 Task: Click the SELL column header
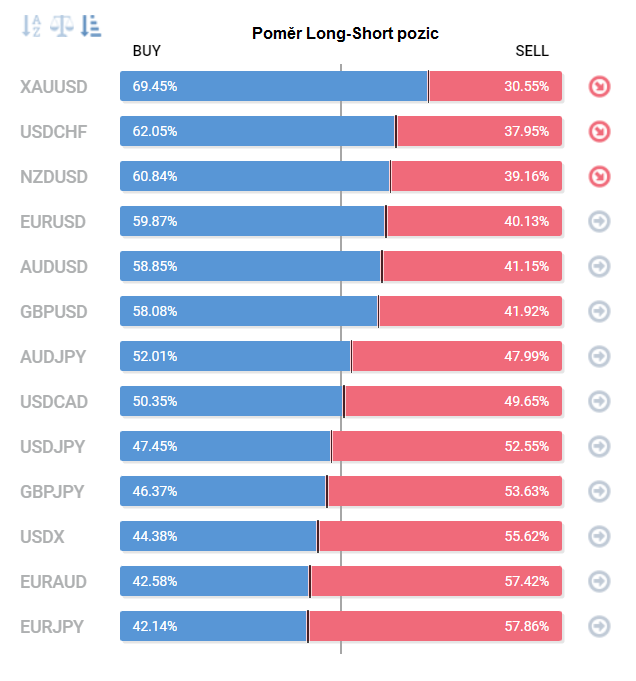pyautogui.click(x=531, y=51)
